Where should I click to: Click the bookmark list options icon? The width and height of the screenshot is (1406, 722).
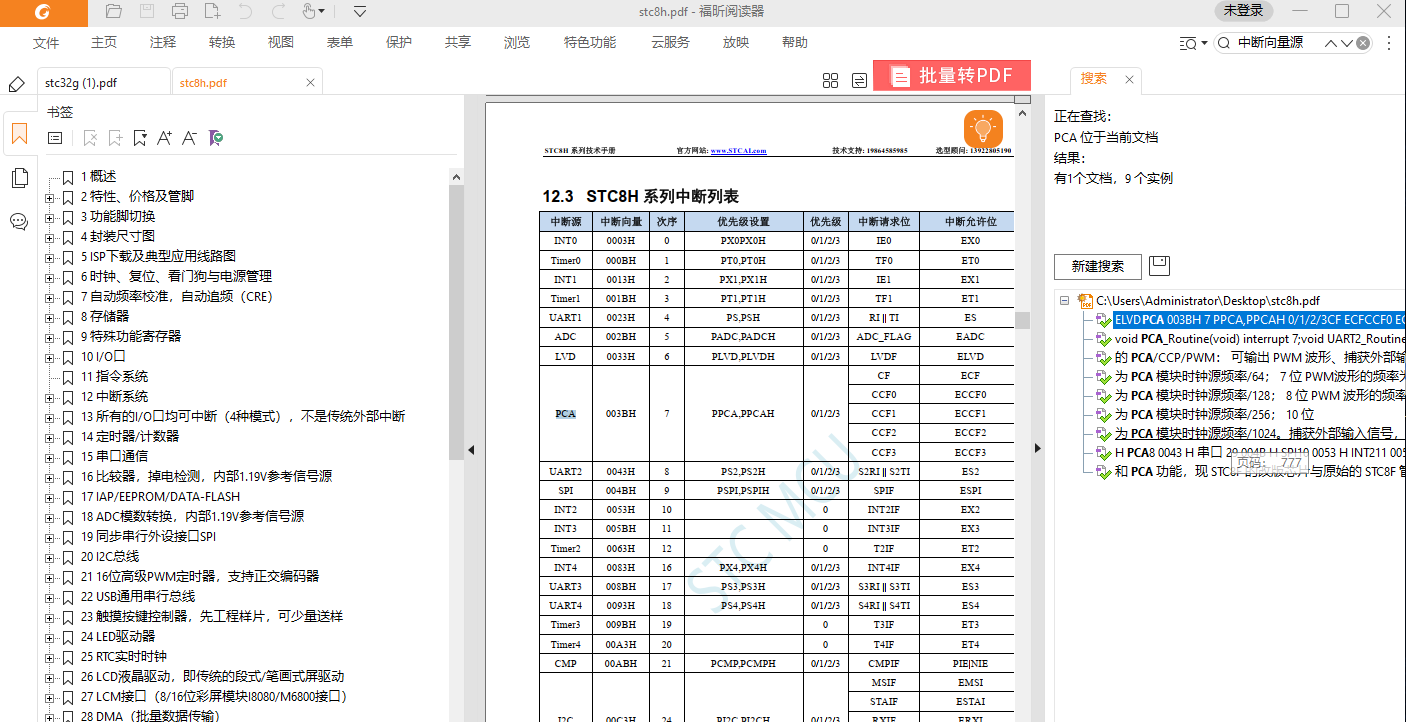(x=56, y=138)
